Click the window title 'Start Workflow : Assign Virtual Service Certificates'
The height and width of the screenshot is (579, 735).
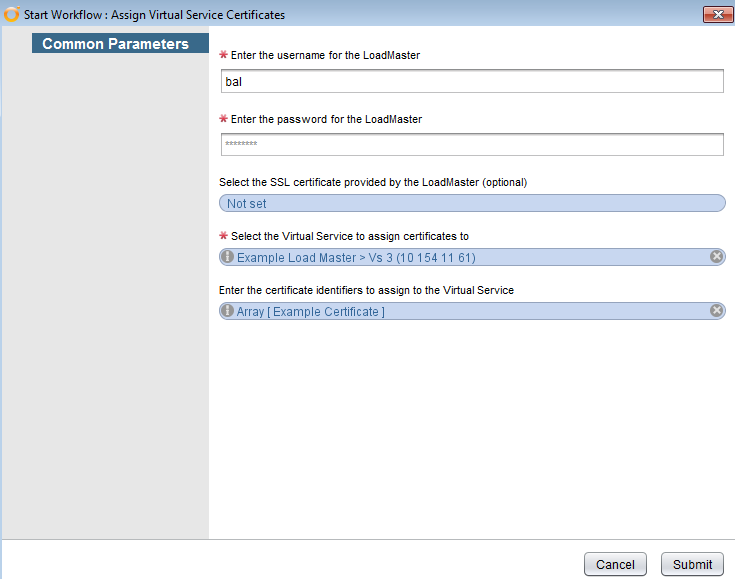(154, 15)
